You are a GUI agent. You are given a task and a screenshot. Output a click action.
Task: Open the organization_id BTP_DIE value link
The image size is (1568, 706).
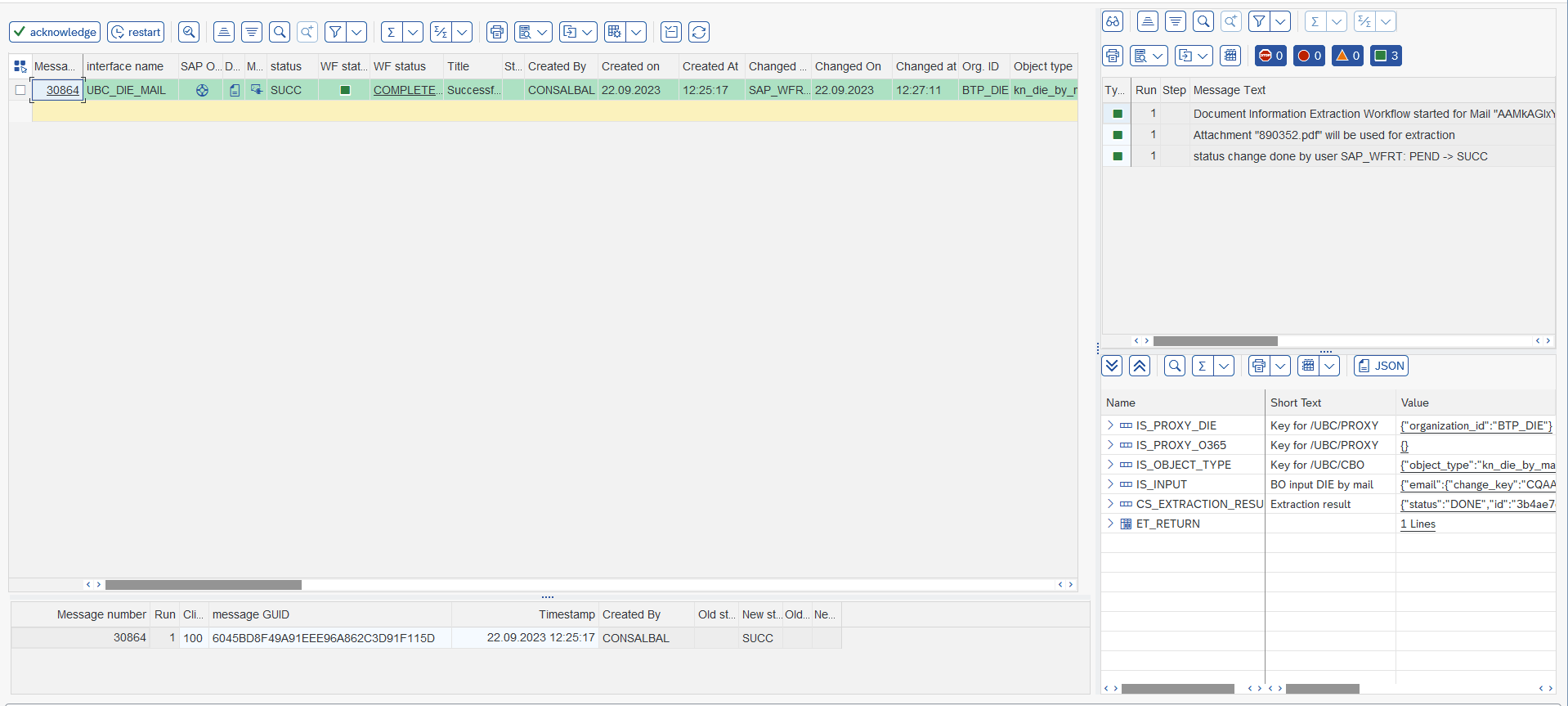click(1476, 425)
